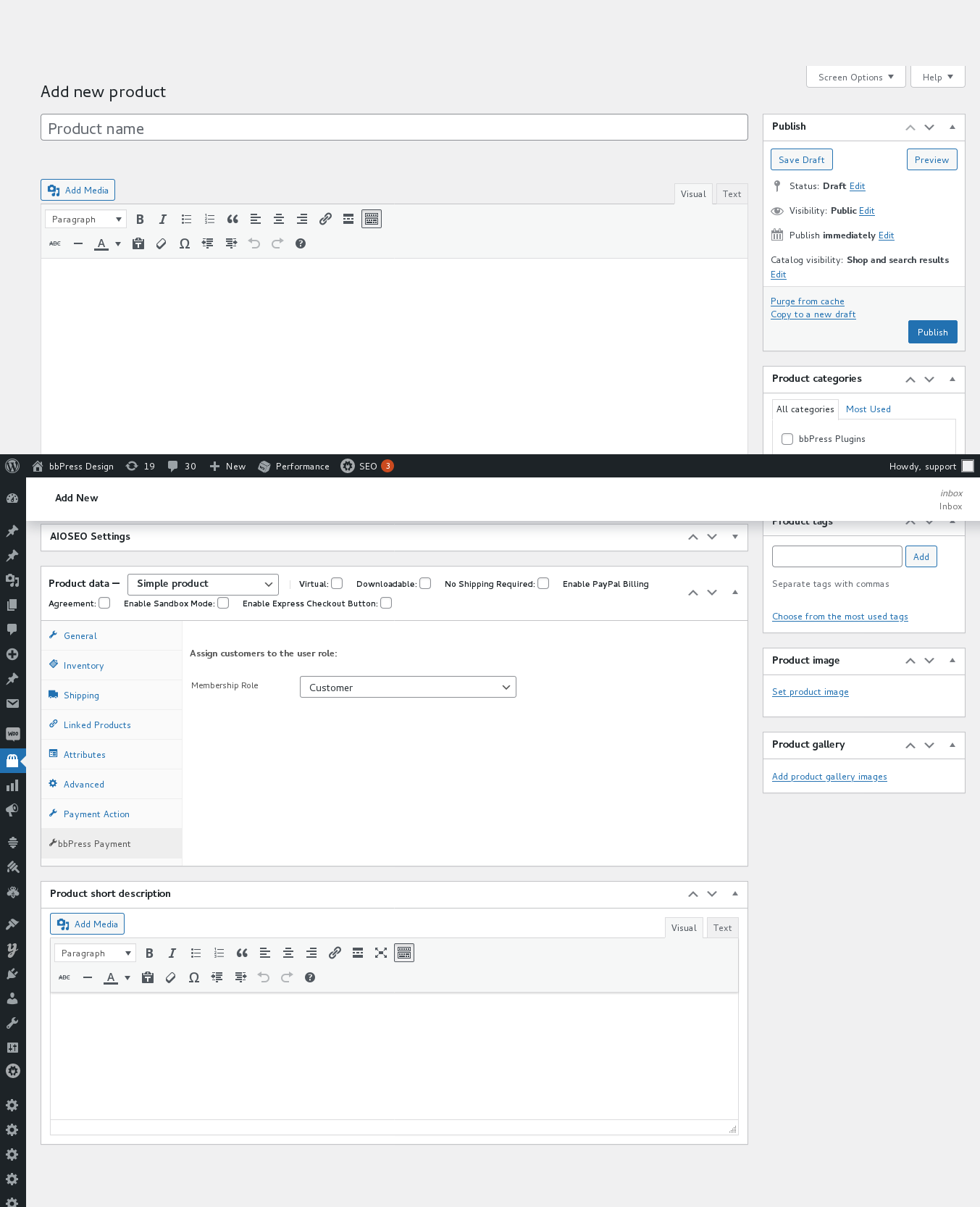Image resolution: width=980 pixels, height=1207 pixels.
Task: Expand the Help panel
Action: point(937,77)
